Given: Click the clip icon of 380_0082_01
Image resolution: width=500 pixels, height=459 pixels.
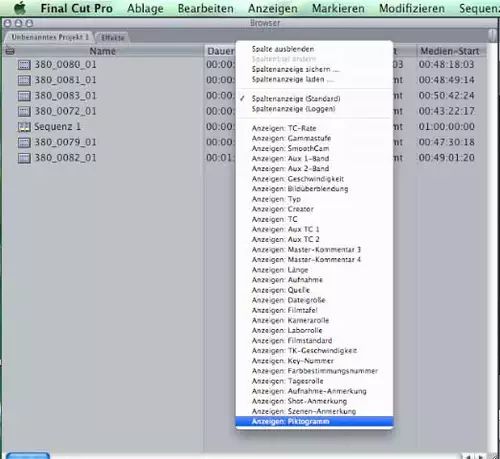Looking at the screenshot, I should click(x=24, y=158).
